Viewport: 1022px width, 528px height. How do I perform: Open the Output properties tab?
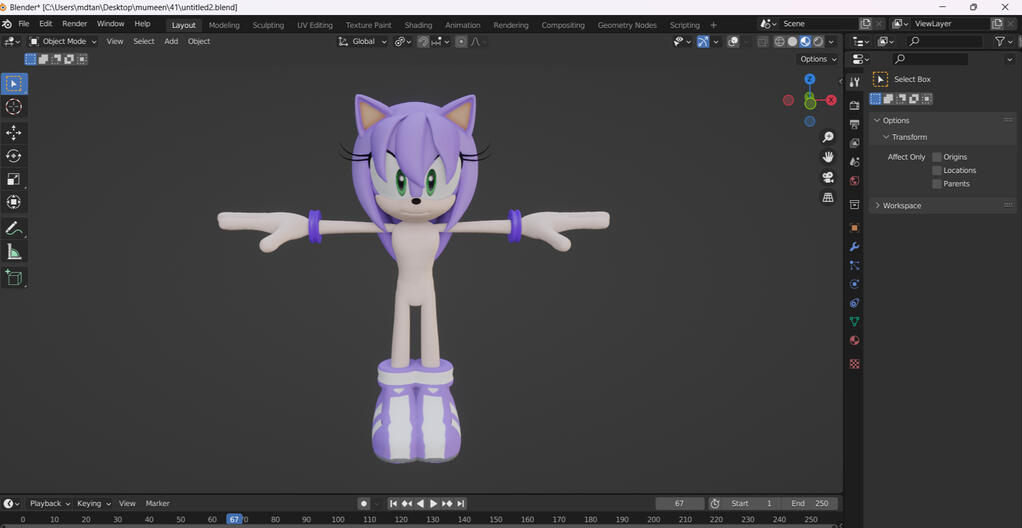tap(854, 125)
